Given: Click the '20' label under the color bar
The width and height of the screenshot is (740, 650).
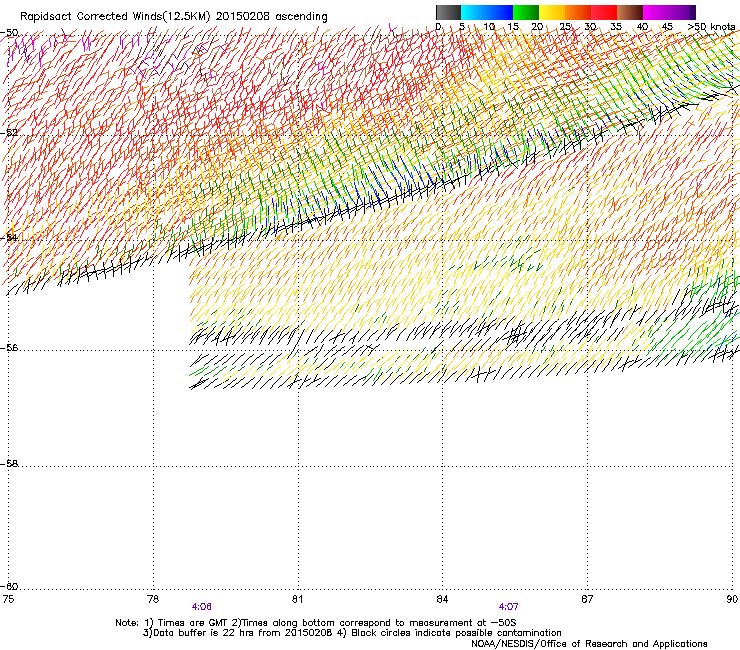Looking at the screenshot, I should click(537, 26).
